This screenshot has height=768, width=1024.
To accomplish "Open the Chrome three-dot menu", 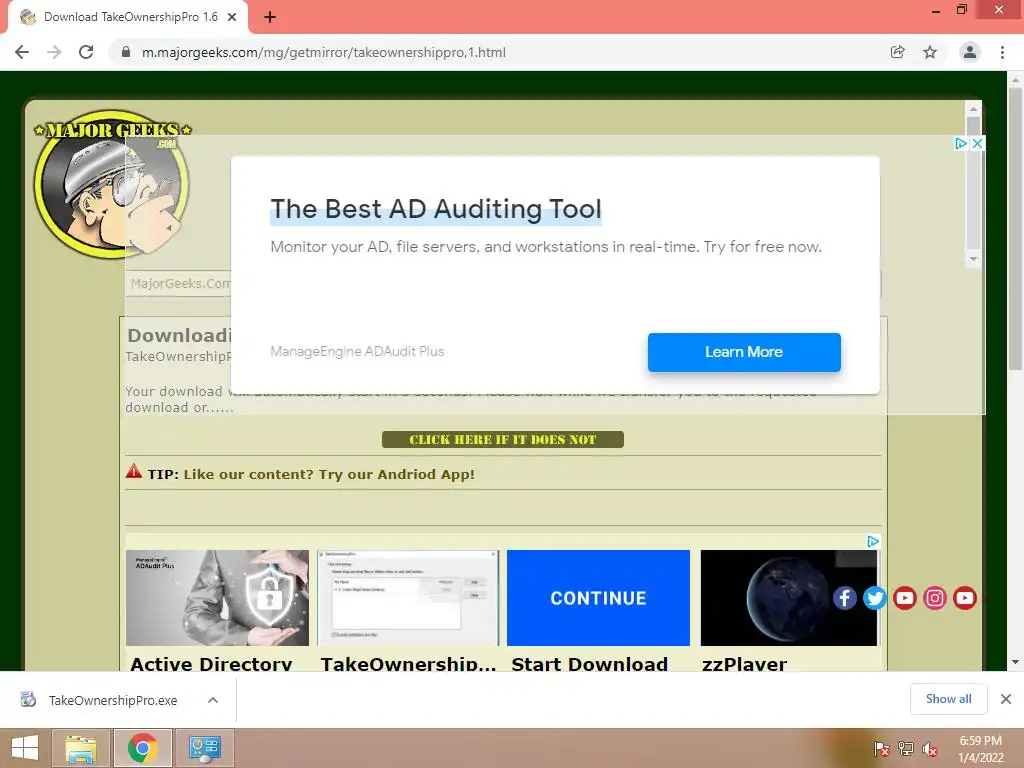I will tap(1002, 52).
